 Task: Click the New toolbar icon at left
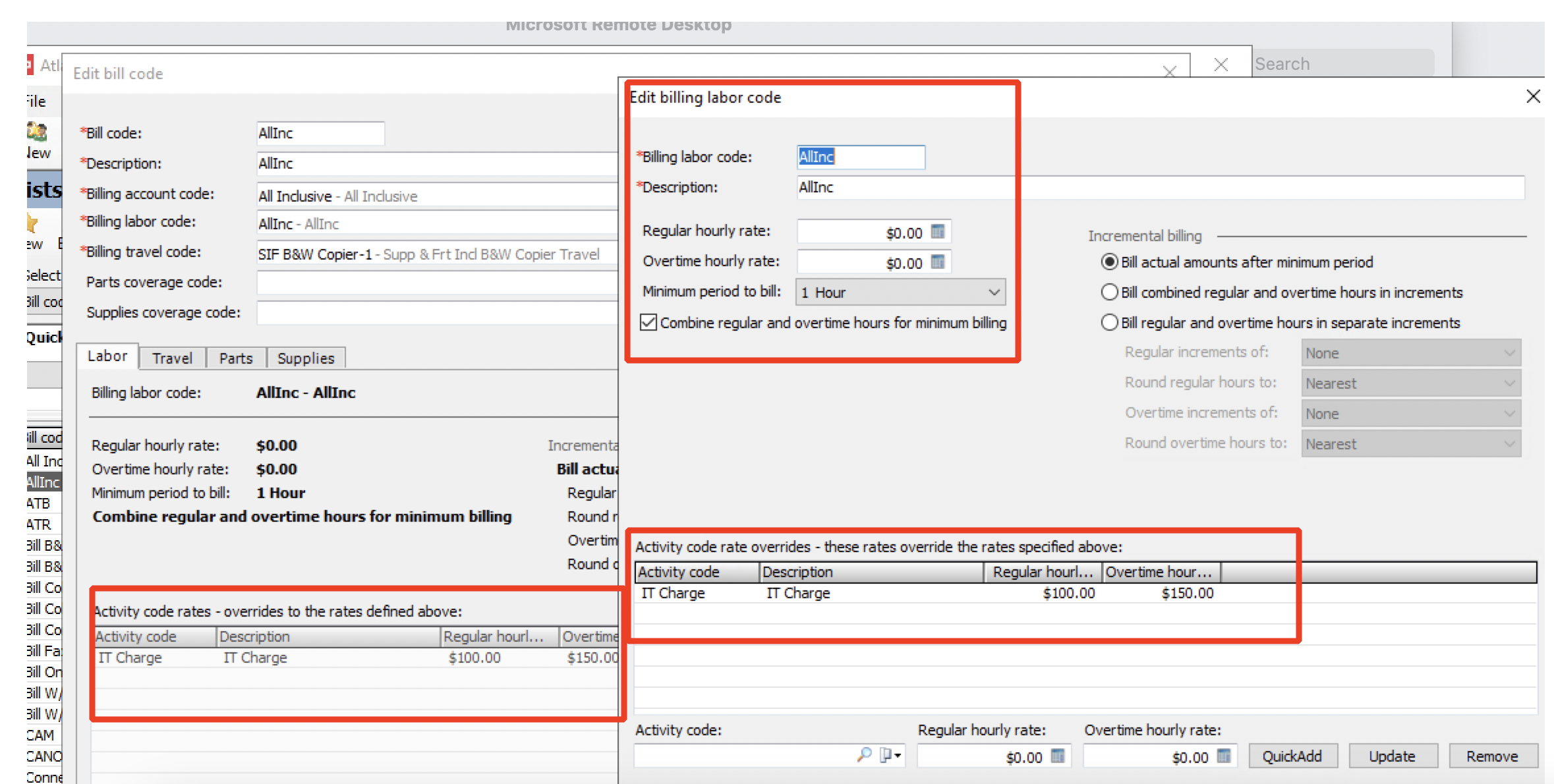coord(38,132)
